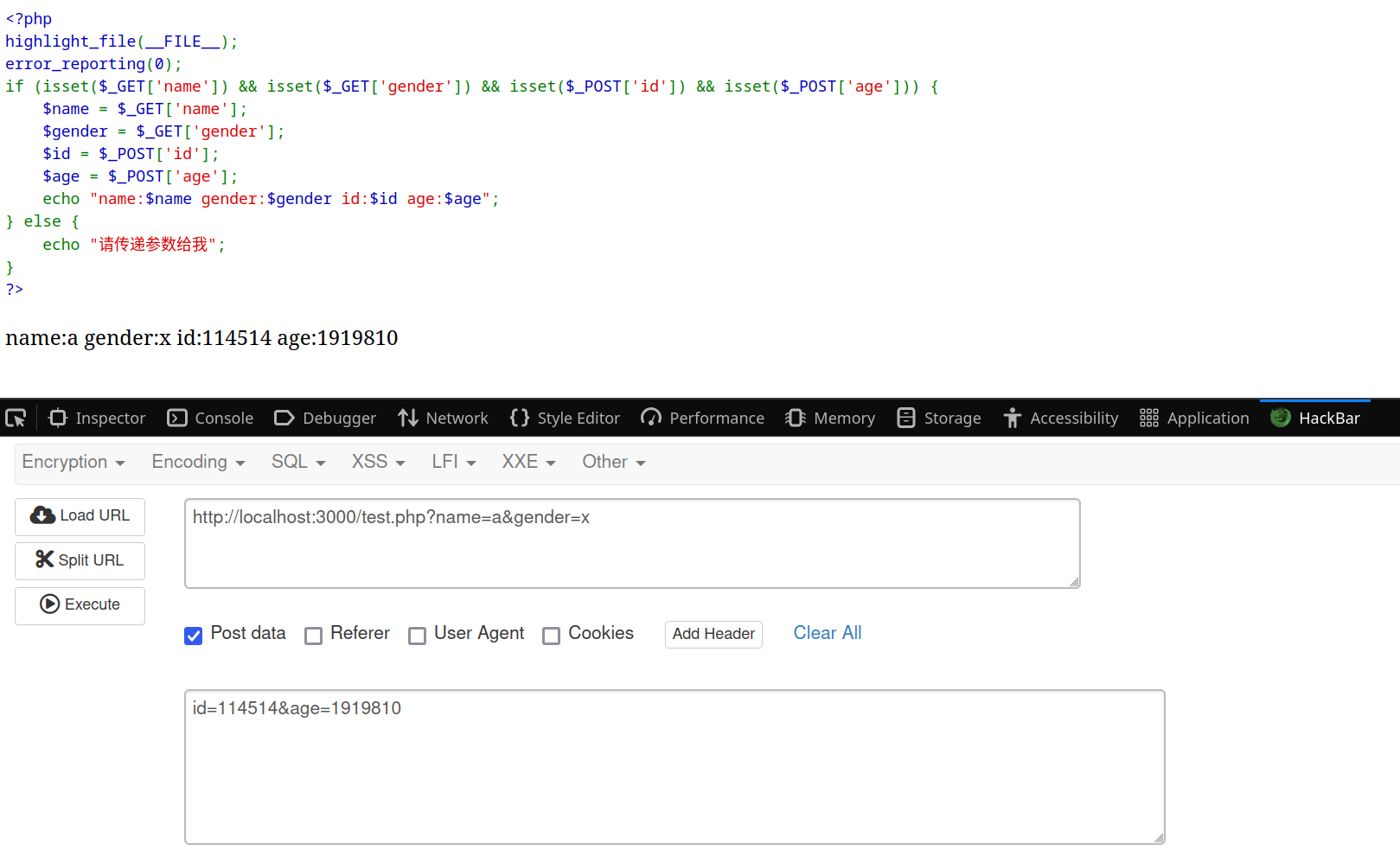
Task: Expand the Encryption dropdown
Action: [x=74, y=463]
